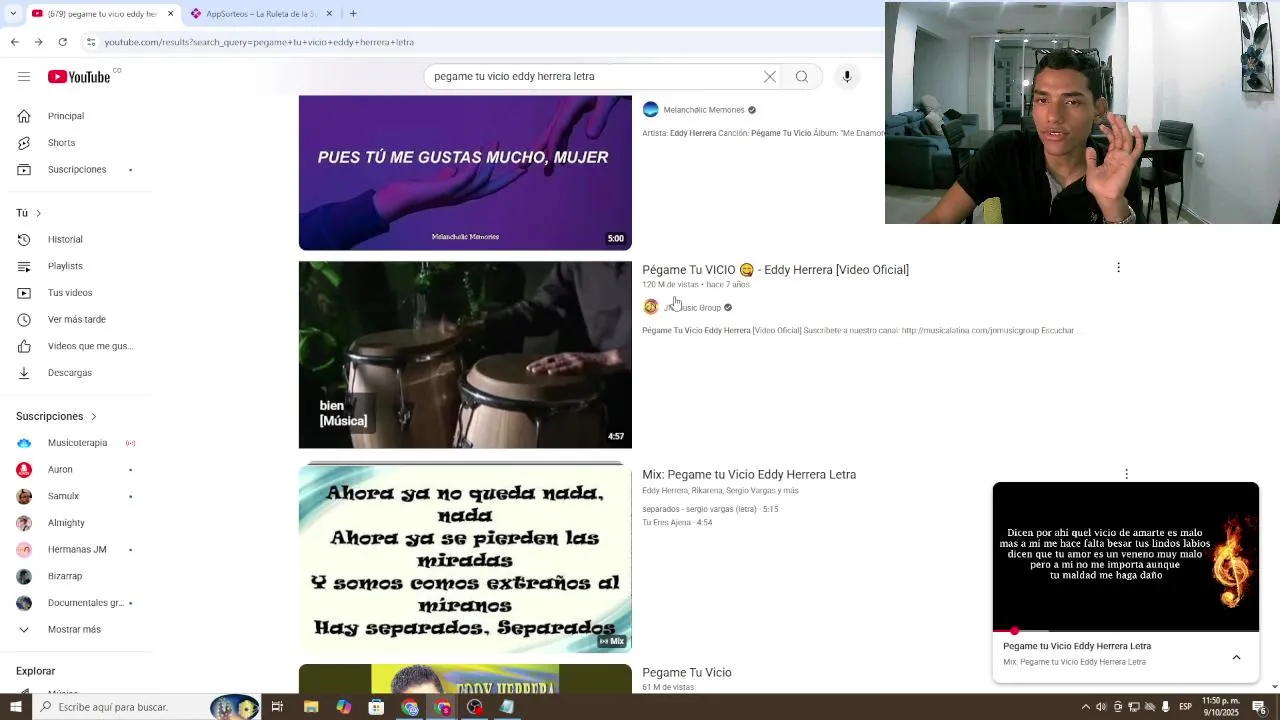Screen dimensions: 1280x720
Task: Go forward in the browser
Action: point(38,42)
